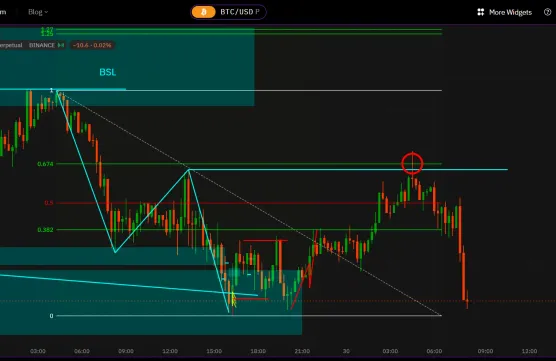Click the 15:00 time axis label
The image size is (556, 361).
click(214, 351)
